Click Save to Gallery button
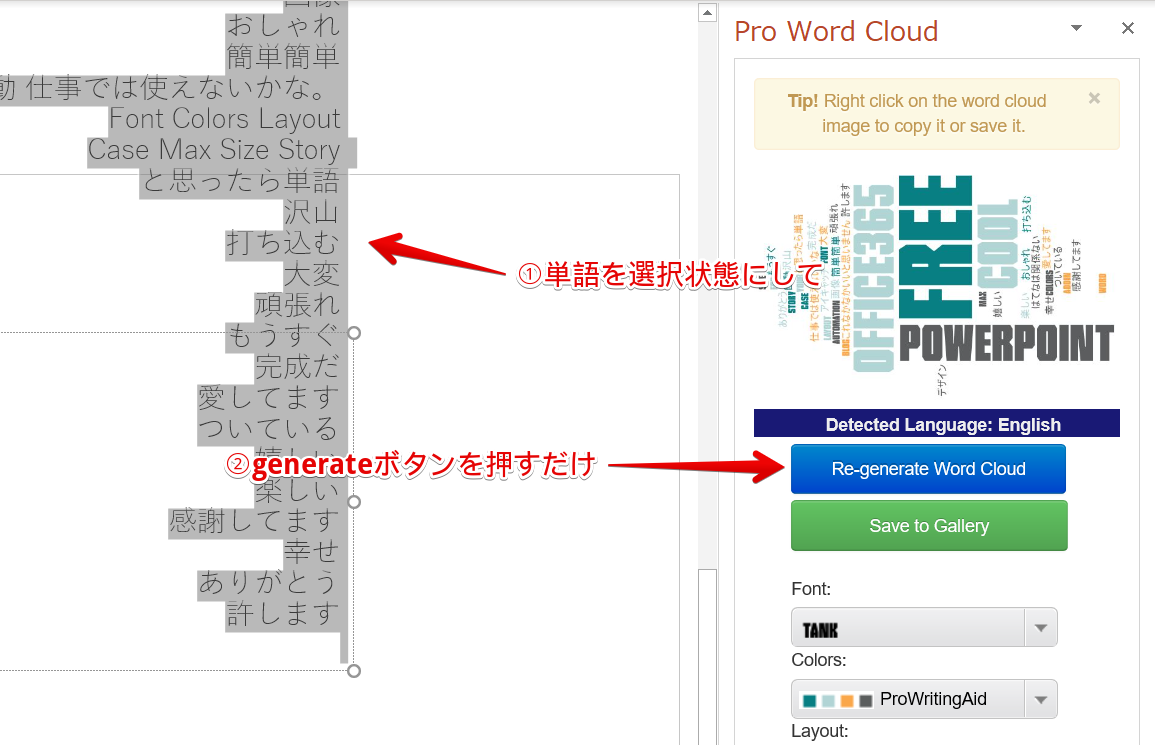Viewport: 1155px width, 745px height. point(929,525)
